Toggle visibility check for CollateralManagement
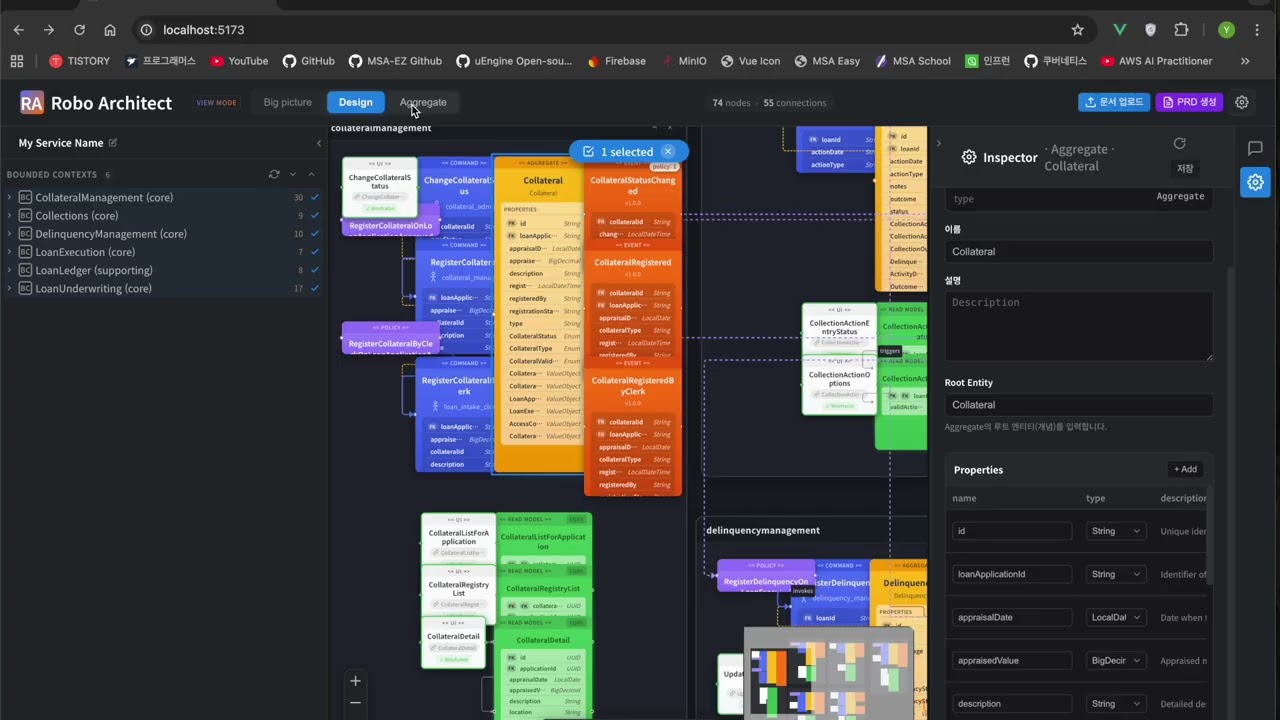Viewport: 1280px width, 720px height. (315, 198)
